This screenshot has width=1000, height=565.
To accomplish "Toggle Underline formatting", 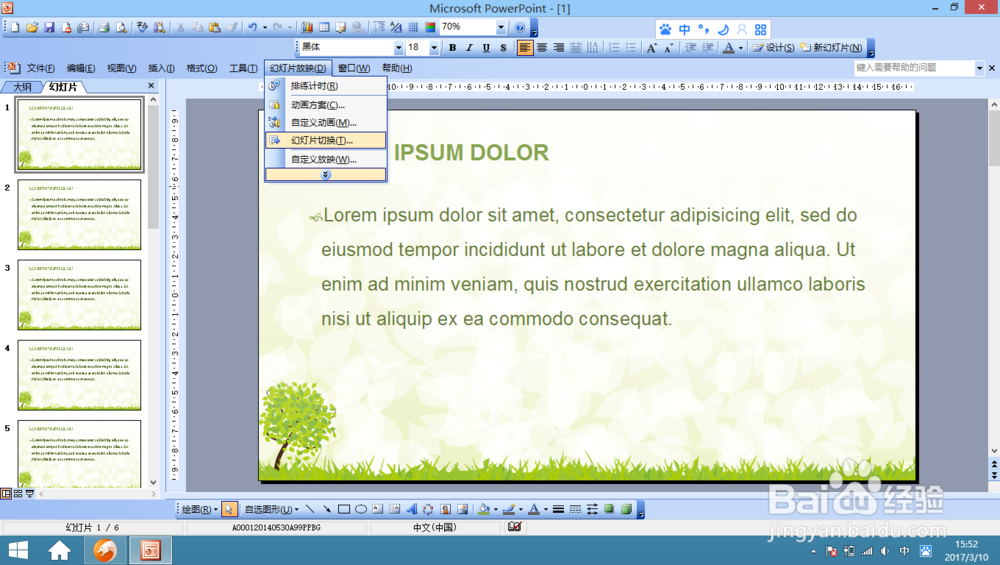I will pyautogui.click(x=486, y=48).
